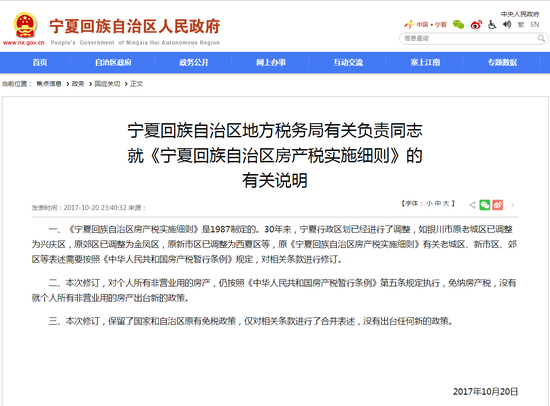Click the plus icon for more sharing

pos(512,205)
